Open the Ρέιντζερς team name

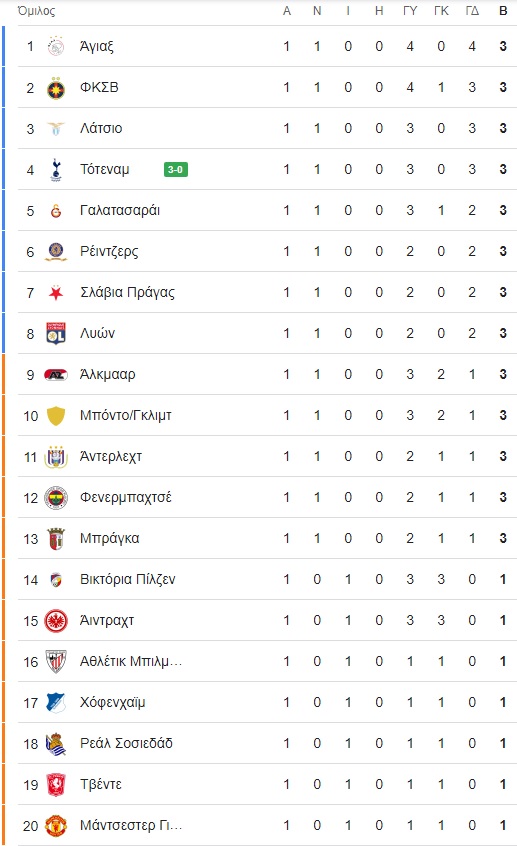click(109, 251)
